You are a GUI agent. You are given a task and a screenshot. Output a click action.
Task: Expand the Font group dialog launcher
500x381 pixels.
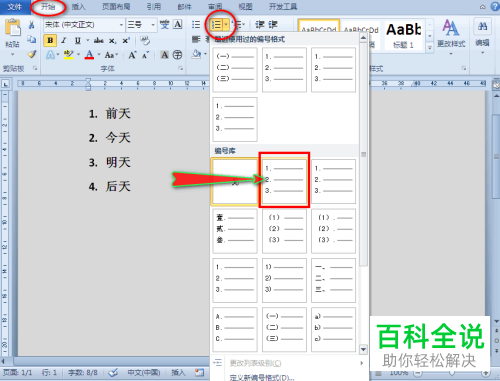click(x=180, y=68)
